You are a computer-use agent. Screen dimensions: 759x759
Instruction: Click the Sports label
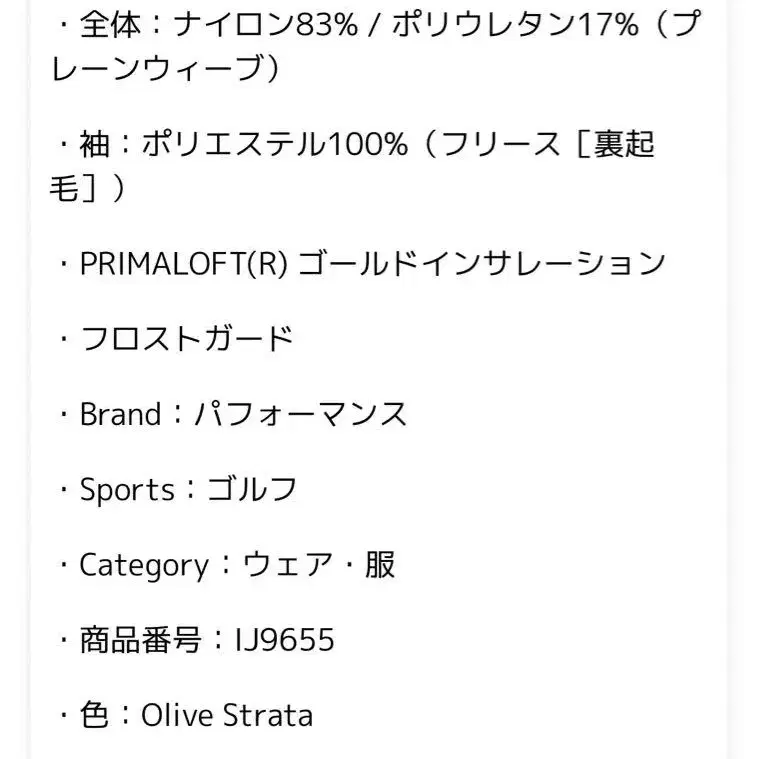coord(126,490)
